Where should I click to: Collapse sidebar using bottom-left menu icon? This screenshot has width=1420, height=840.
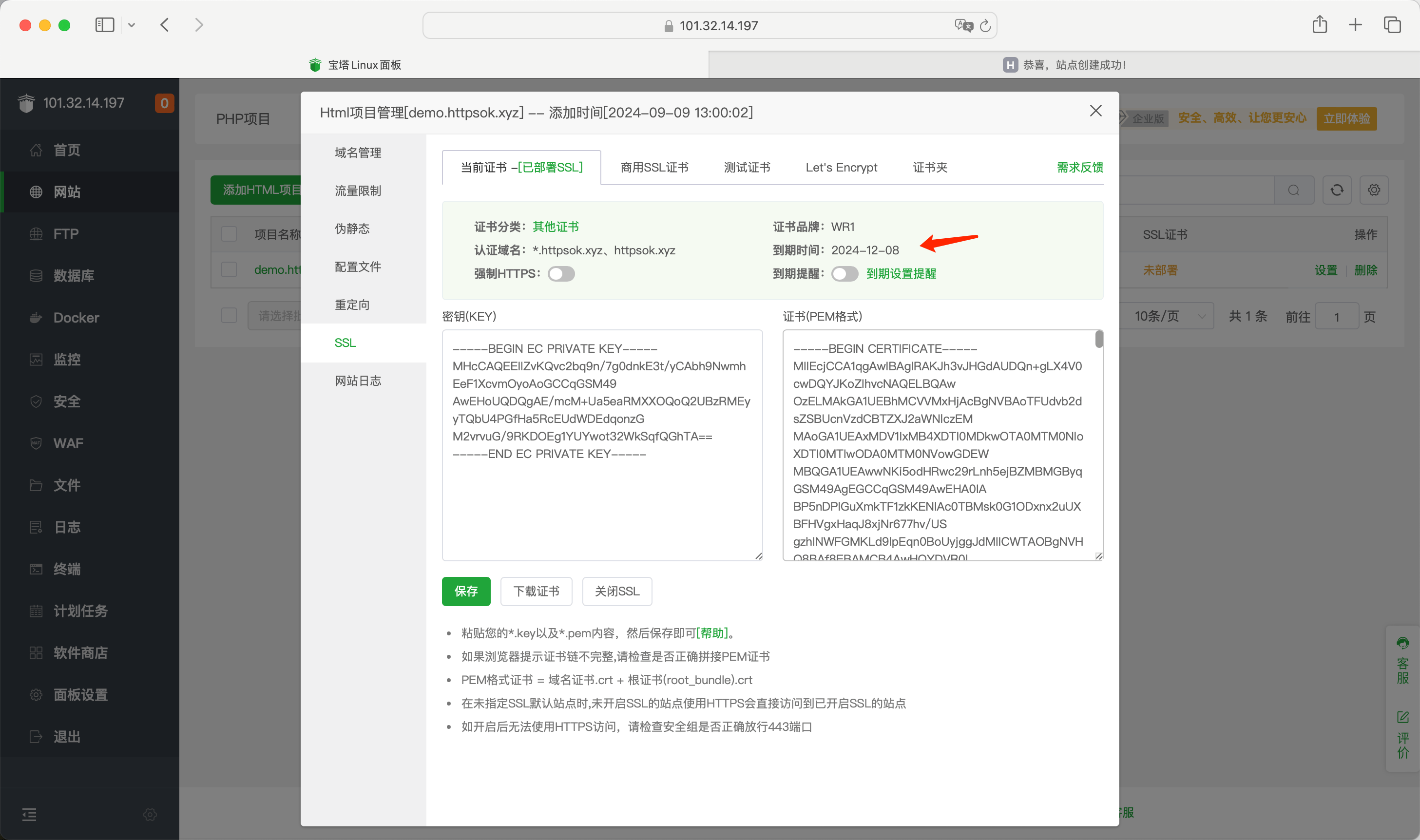point(29,815)
